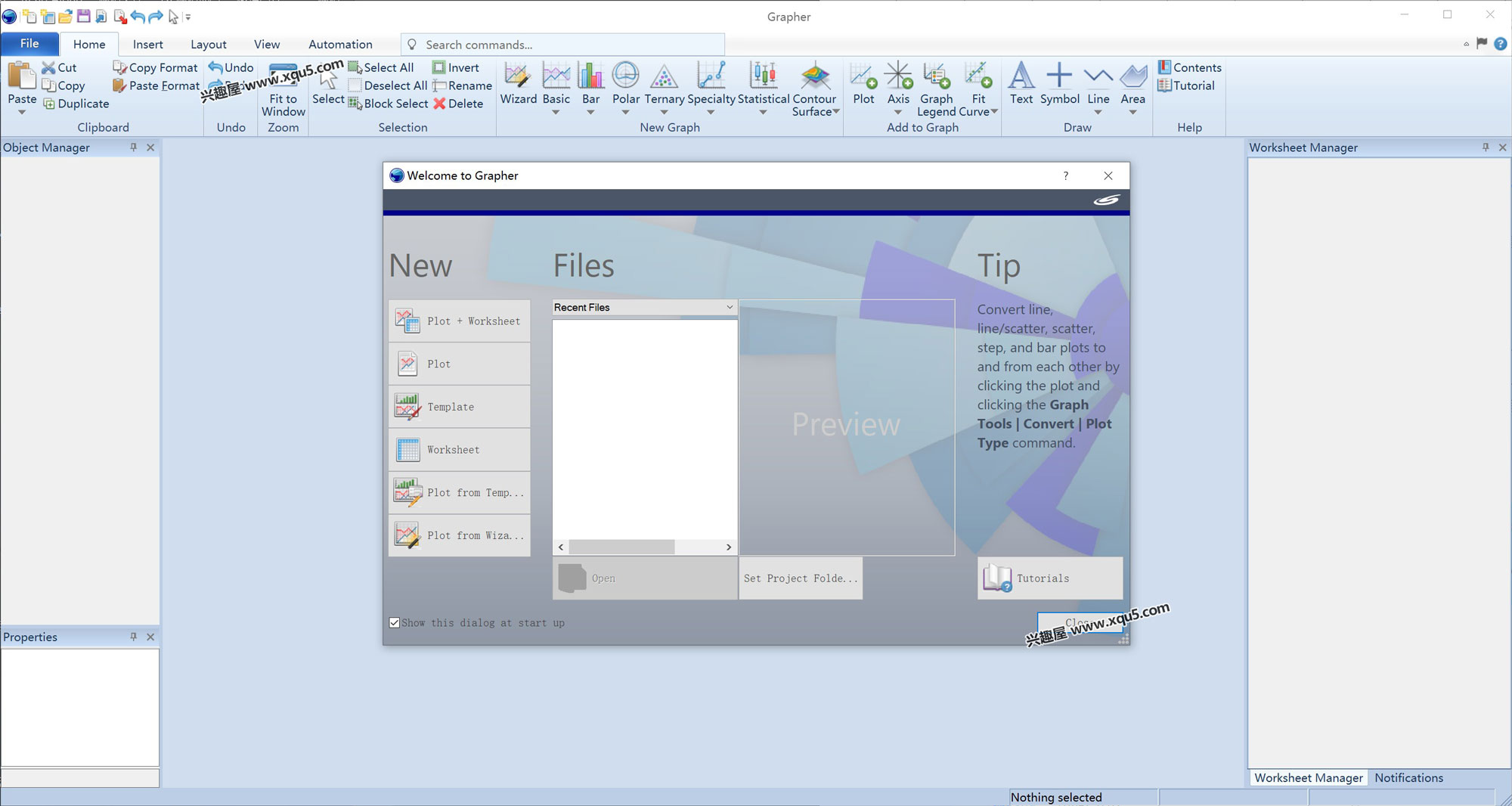Click redo arrow in quick access toolbar
Image resolution: width=1512 pixels, height=806 pixels.
click(x=156, y=16)
